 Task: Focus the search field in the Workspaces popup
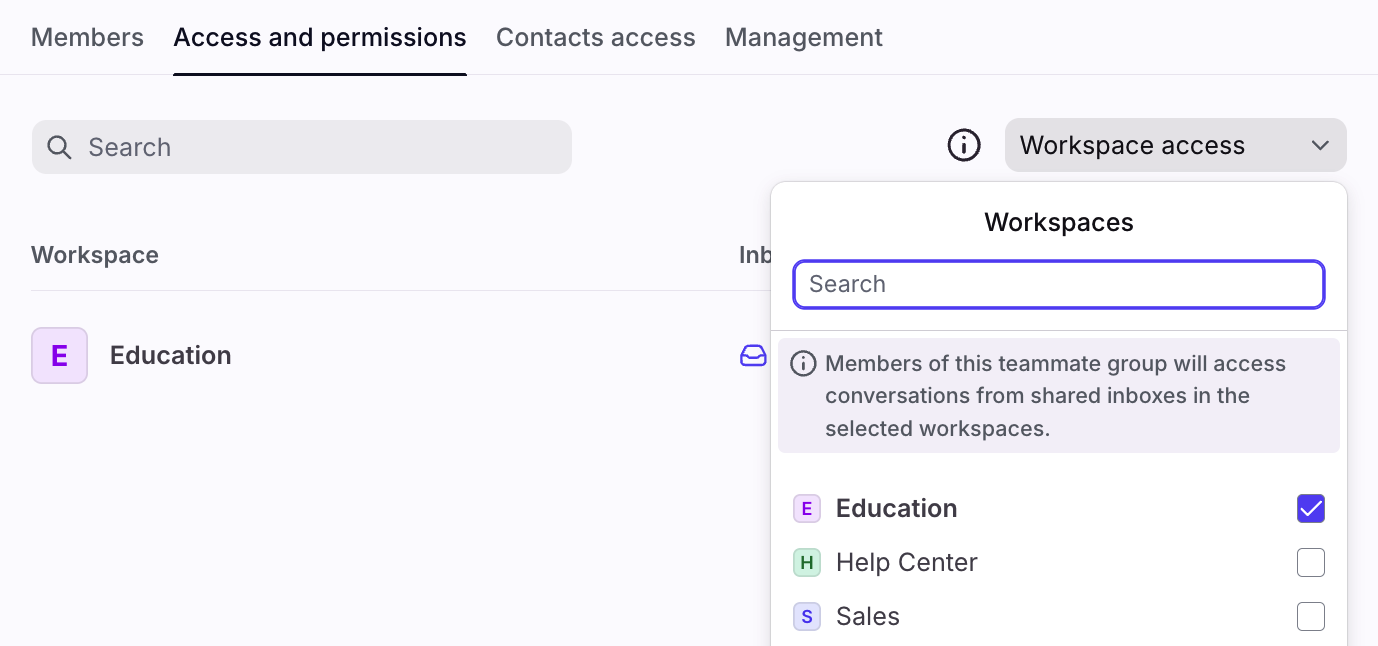1058,284
